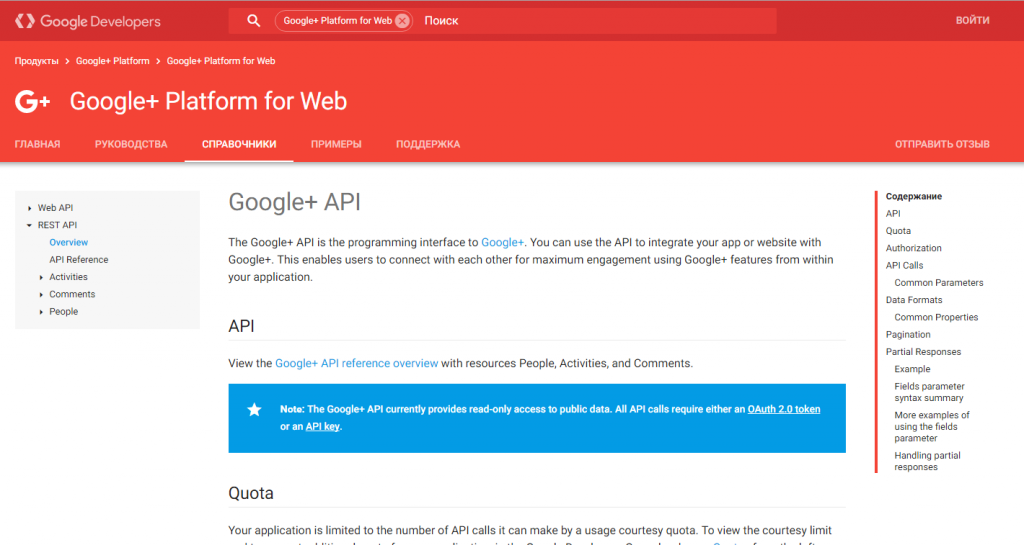Open People in sidebar
Image resolution: width=1024 pixels, height=545 pixels.
tap(63, 311)
